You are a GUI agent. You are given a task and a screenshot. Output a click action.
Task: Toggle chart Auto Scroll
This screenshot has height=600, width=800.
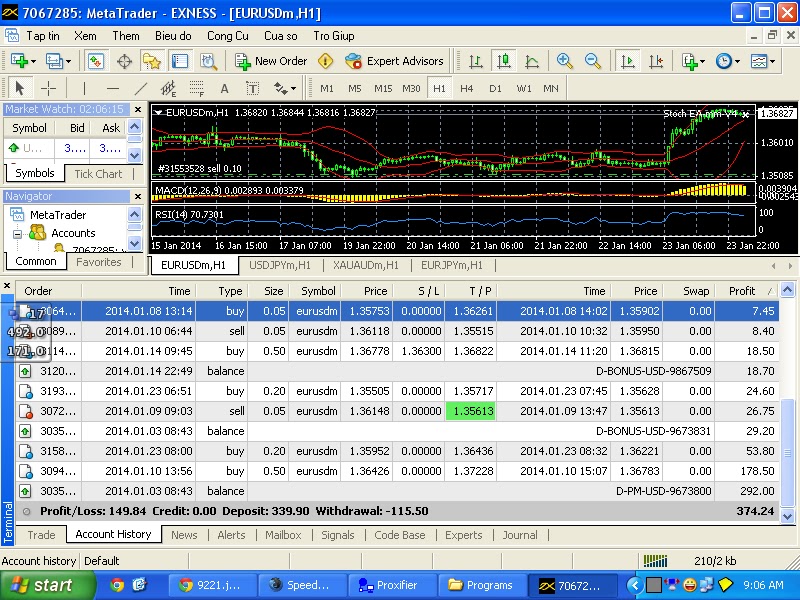tap(627, 61)
